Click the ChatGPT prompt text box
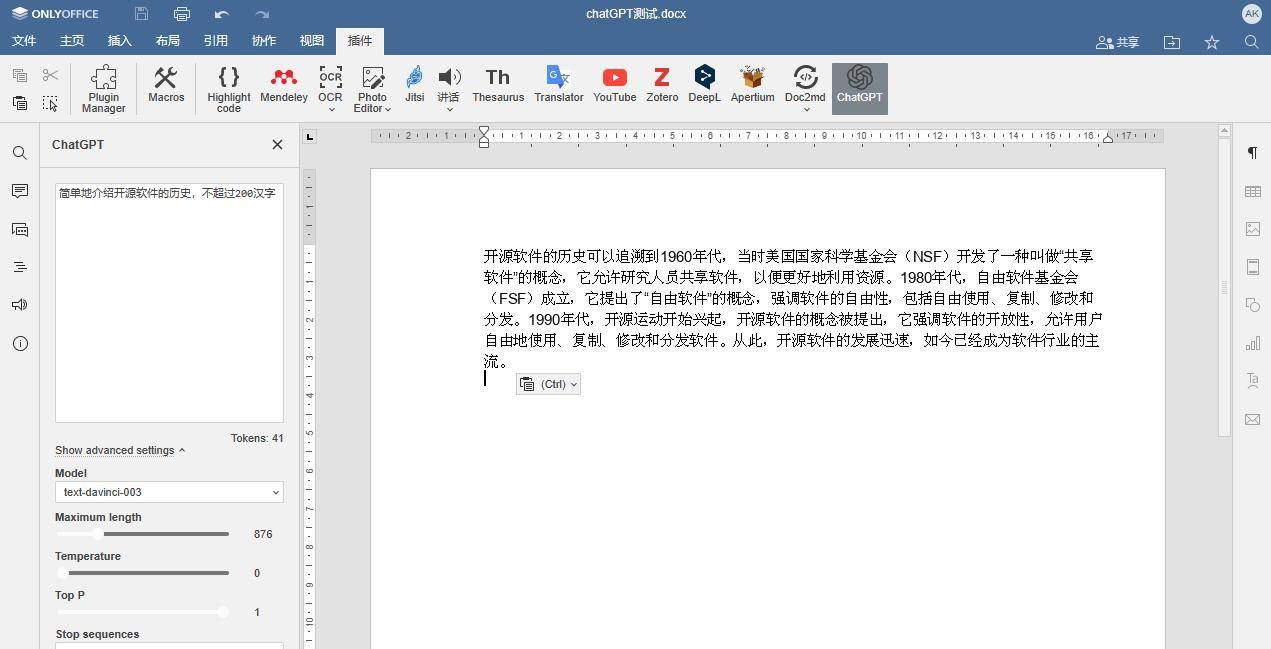 coord(169,300)
